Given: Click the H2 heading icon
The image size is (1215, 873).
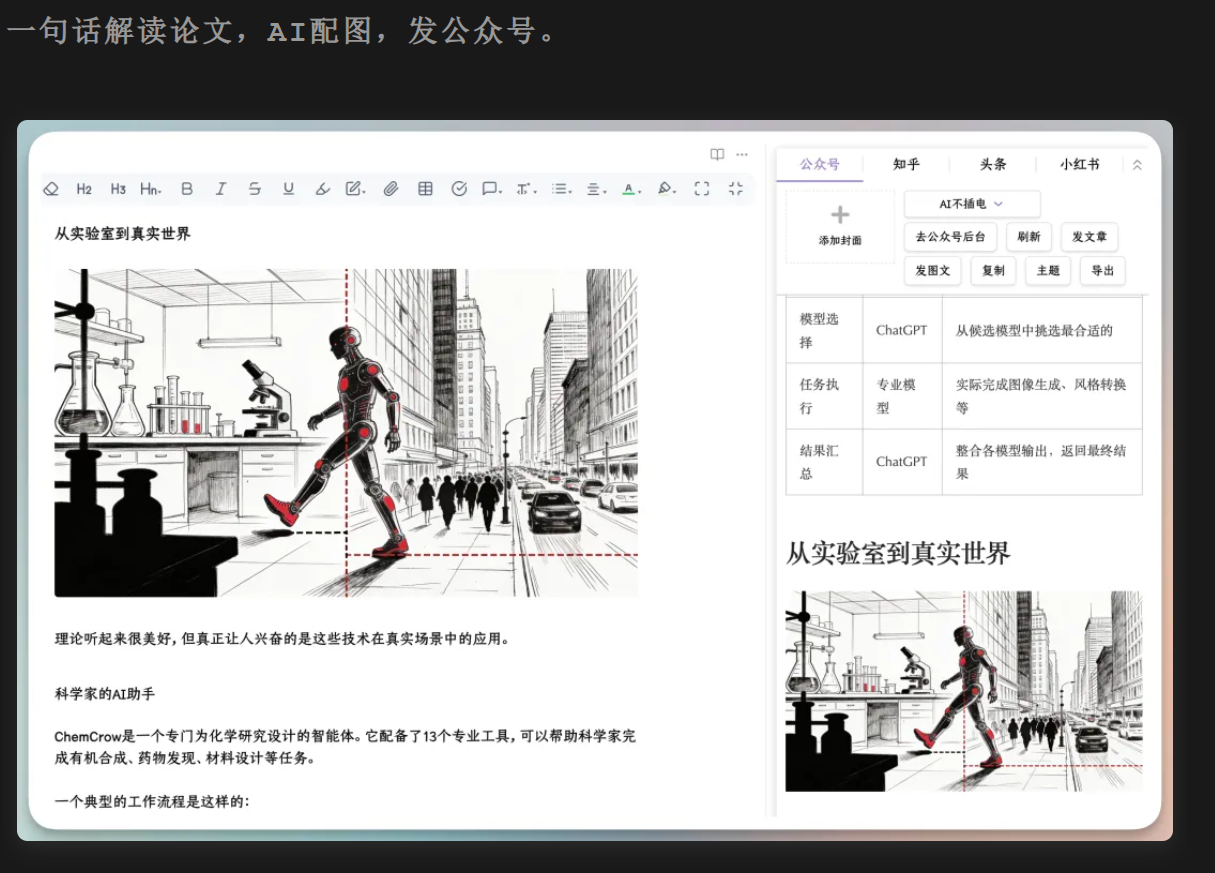Looking at the screenshot, I should click(x=84, y=188).
